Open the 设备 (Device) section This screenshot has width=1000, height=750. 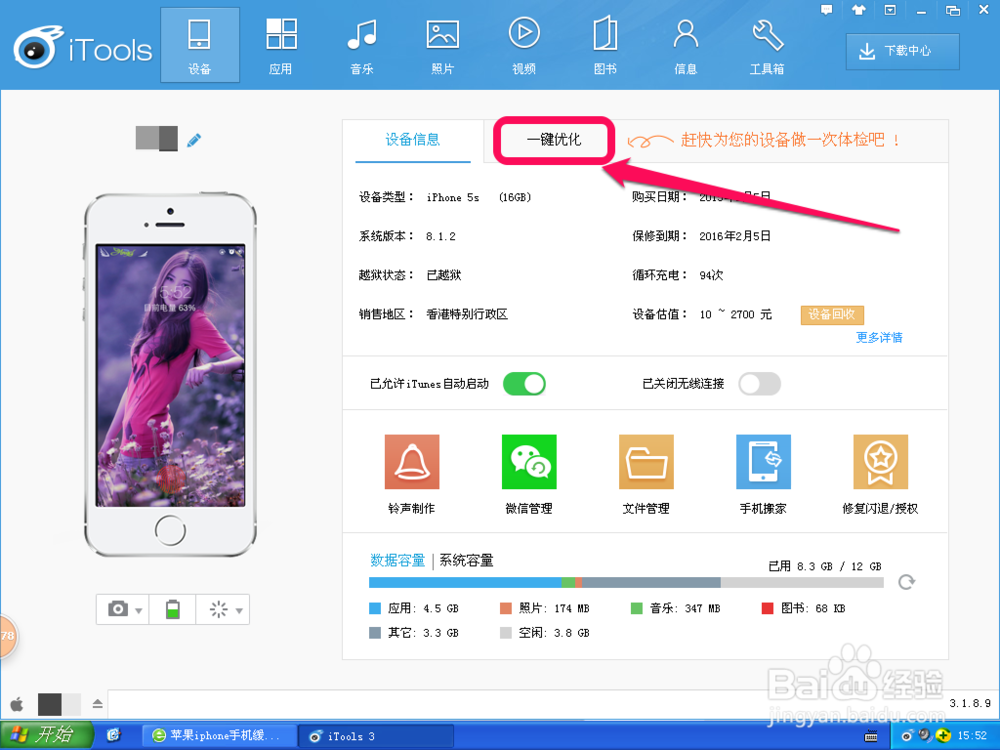[200, 45]
